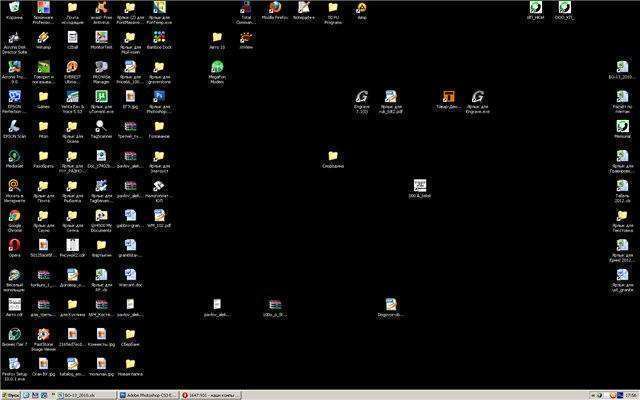Image resolution: width=640 pixels, height=400 pixels.
Task: Select the FastStone Image Viewer shortcut
Action: pos(43,340)
